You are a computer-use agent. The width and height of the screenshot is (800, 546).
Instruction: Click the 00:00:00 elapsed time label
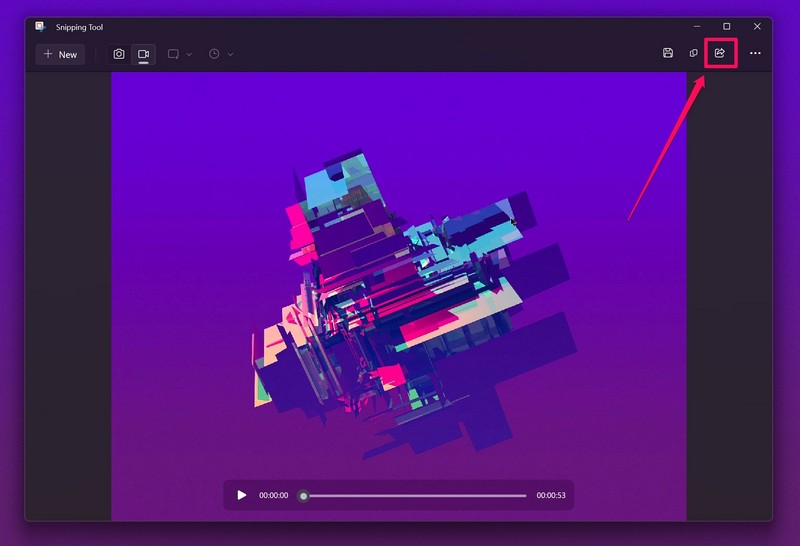(273, 495)
